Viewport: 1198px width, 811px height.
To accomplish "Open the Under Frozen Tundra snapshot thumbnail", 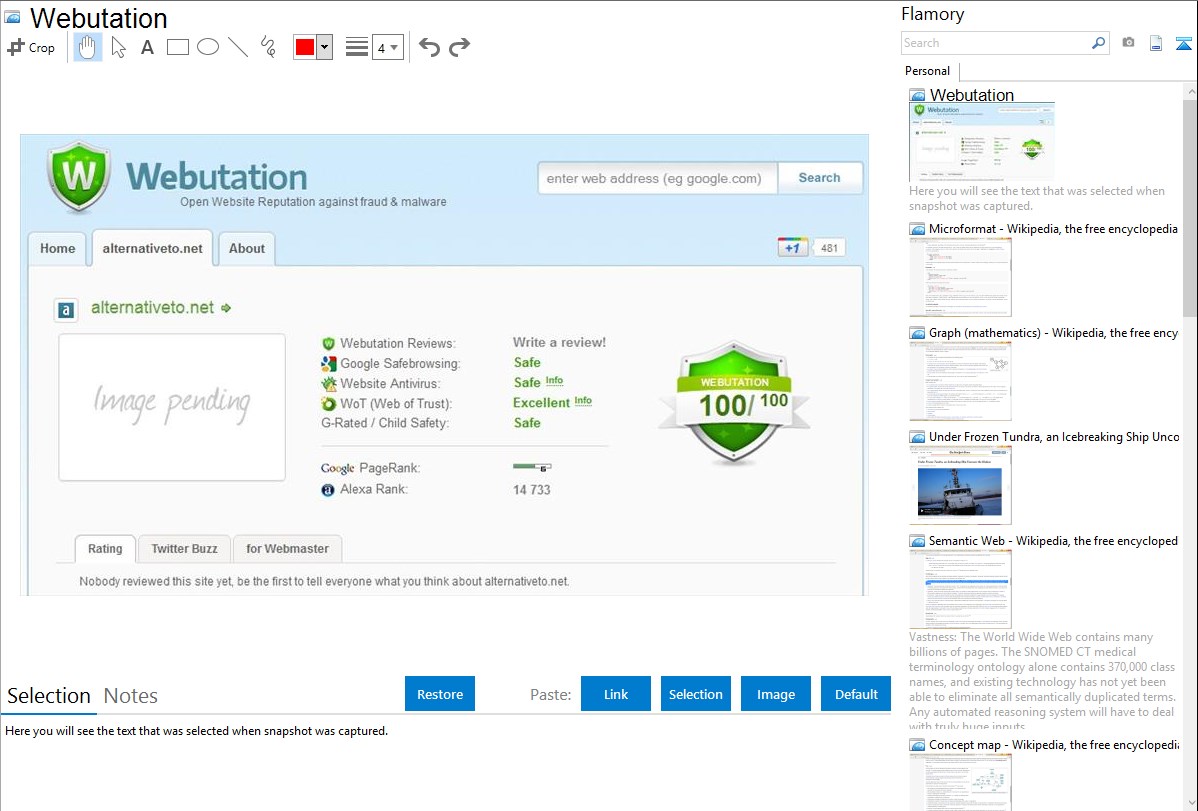I will (x=960, y=485).
